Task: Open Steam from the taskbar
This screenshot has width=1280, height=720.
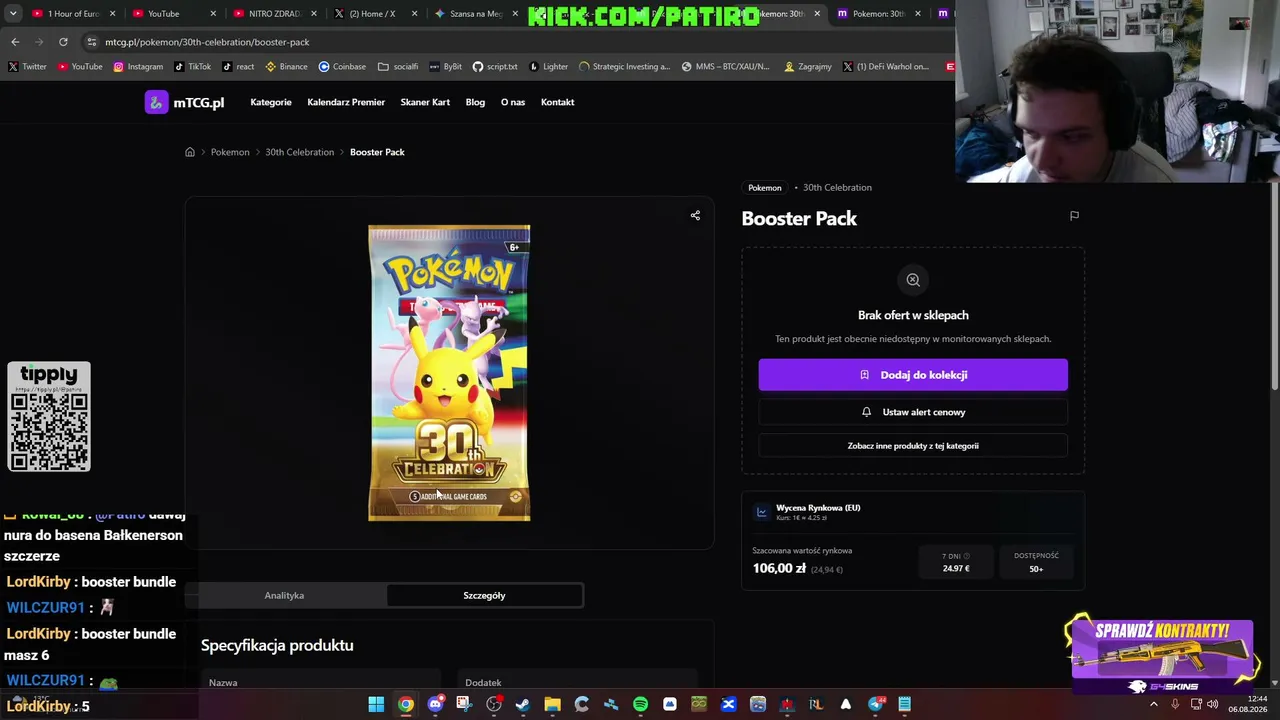Action: (523, 704)
